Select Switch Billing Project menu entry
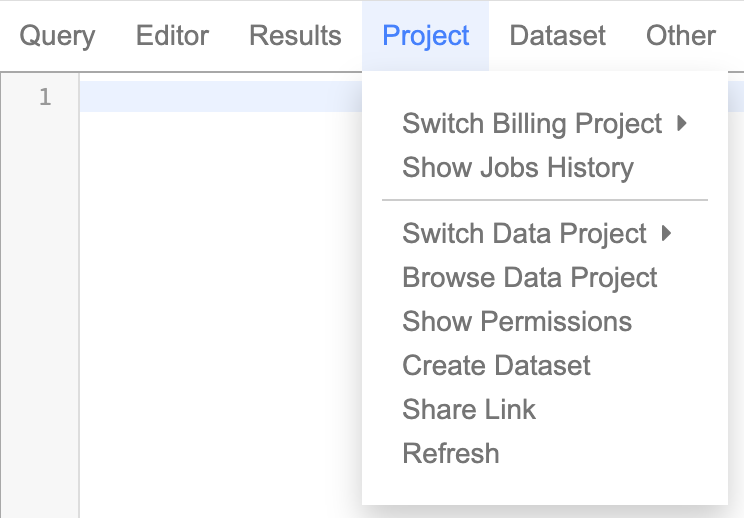744x518 pixels. (532, 124)
